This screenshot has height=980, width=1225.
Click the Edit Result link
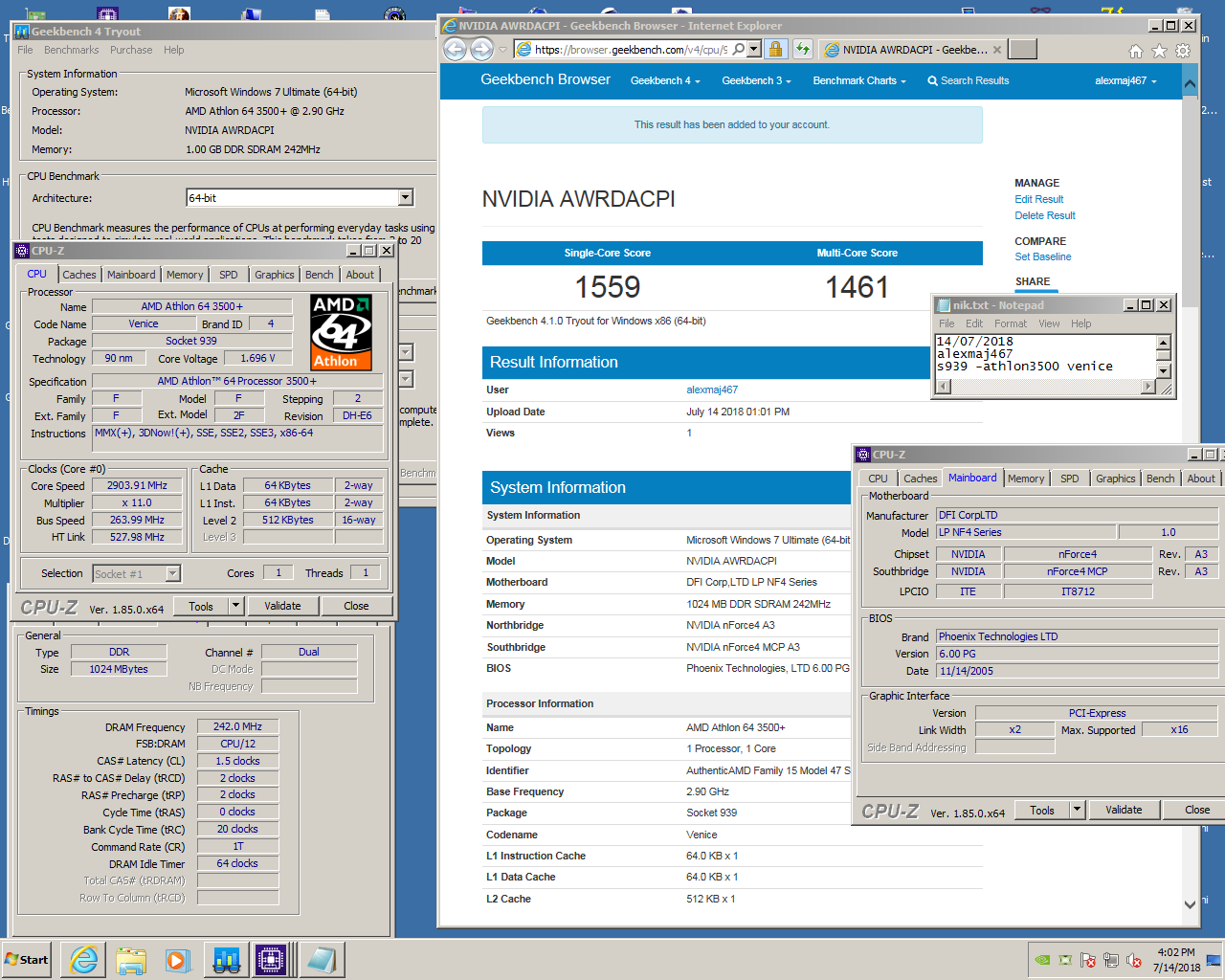1038,199
